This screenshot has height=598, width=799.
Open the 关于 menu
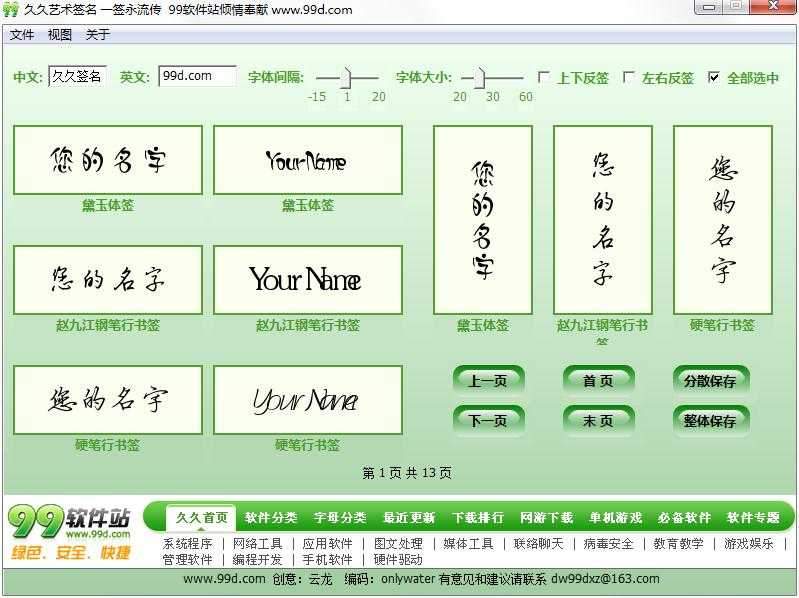click(x=97, y=35)
